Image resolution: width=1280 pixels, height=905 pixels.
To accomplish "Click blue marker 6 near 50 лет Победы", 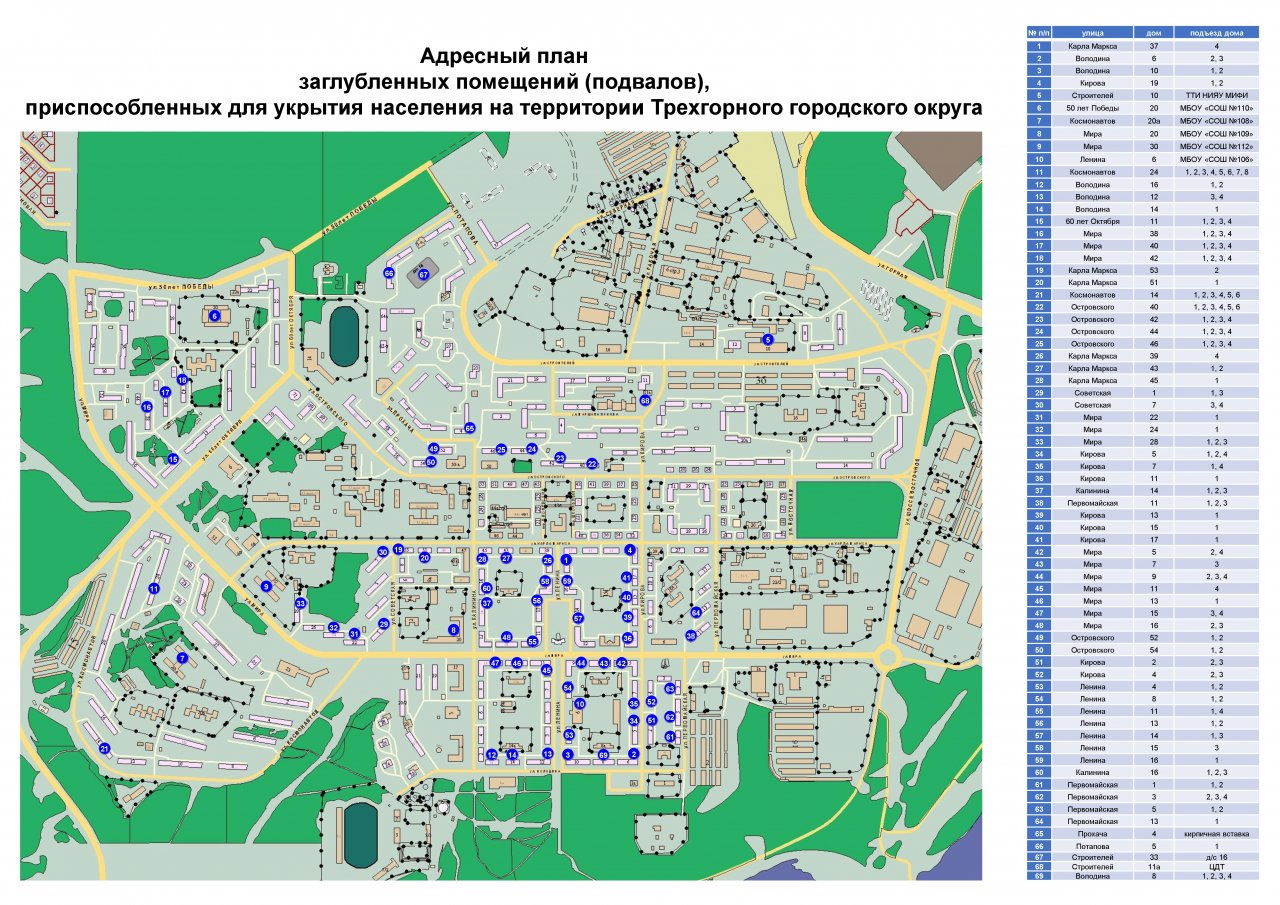I will point(214,316).
